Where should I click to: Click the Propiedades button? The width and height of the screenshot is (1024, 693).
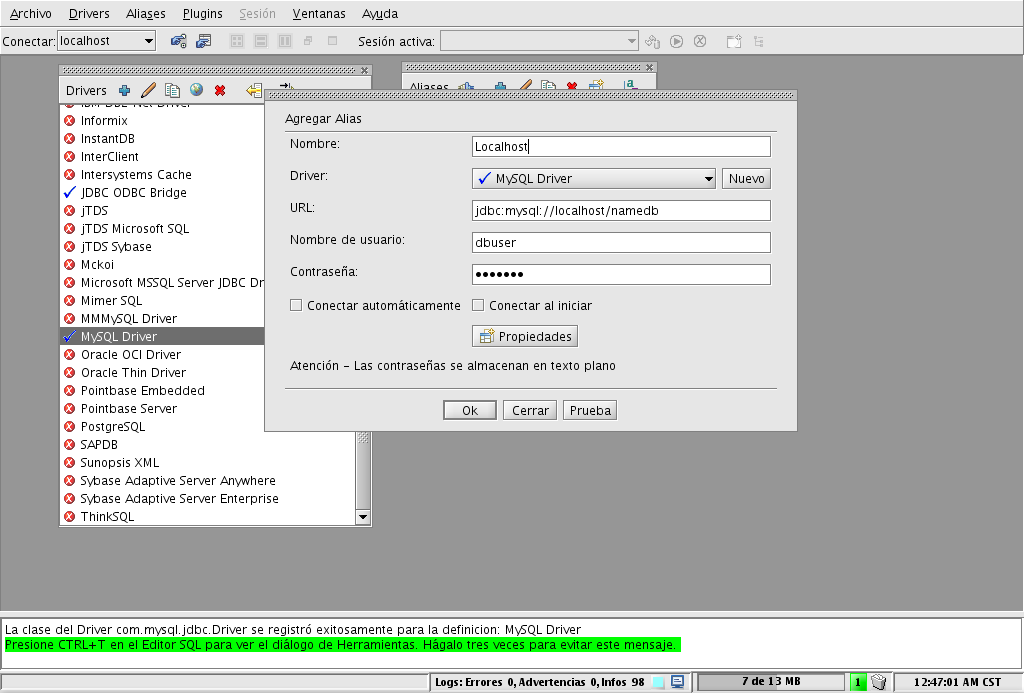pos(525,336)
